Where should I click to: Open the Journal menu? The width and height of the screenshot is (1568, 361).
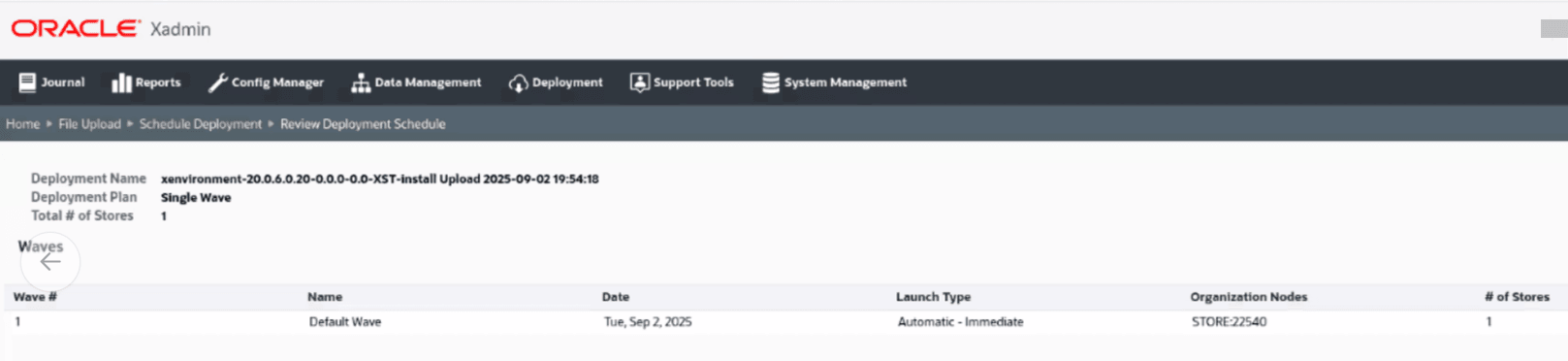pyautogui.click(x=52, y=82)
